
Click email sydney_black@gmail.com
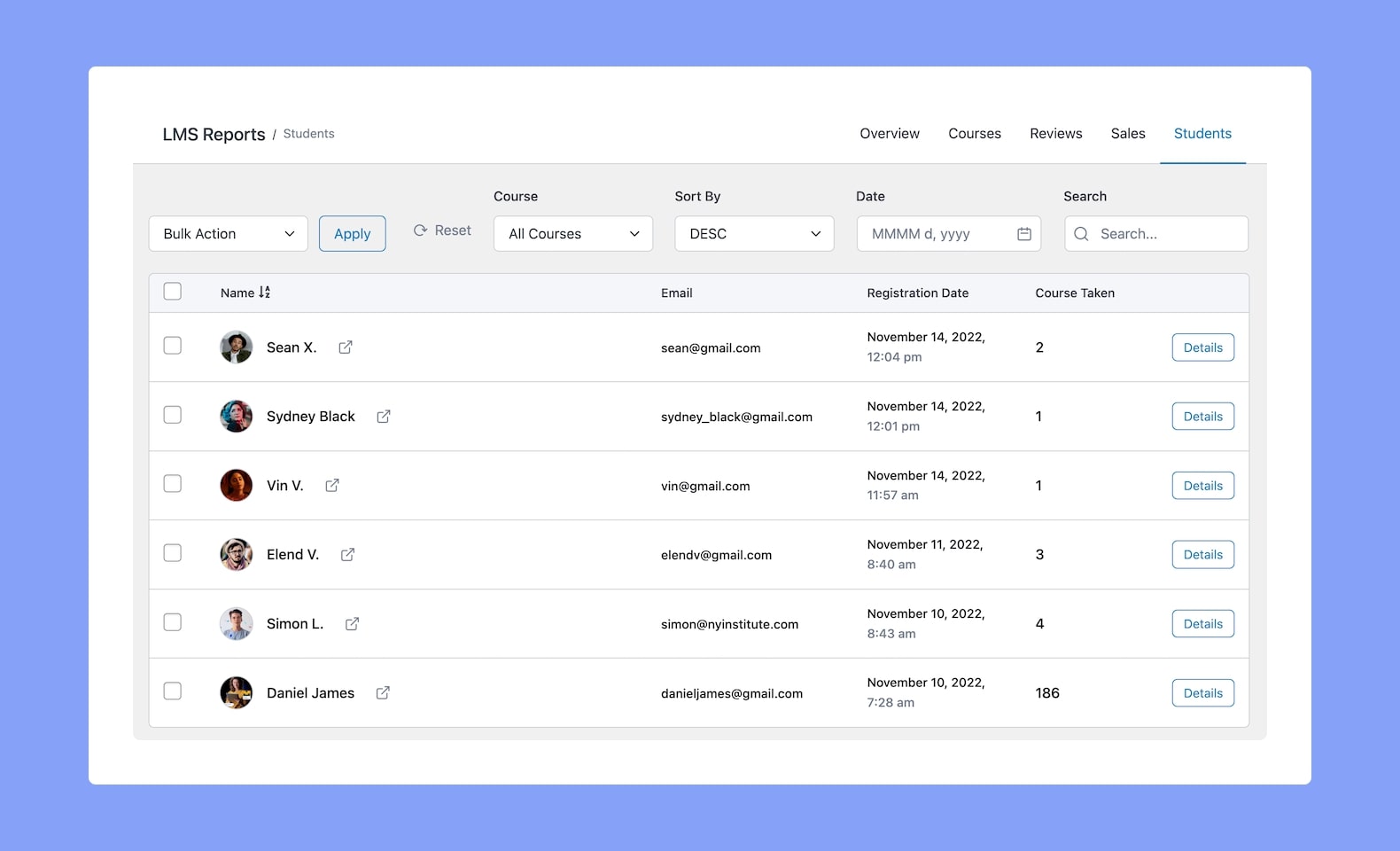coord(736,418)
